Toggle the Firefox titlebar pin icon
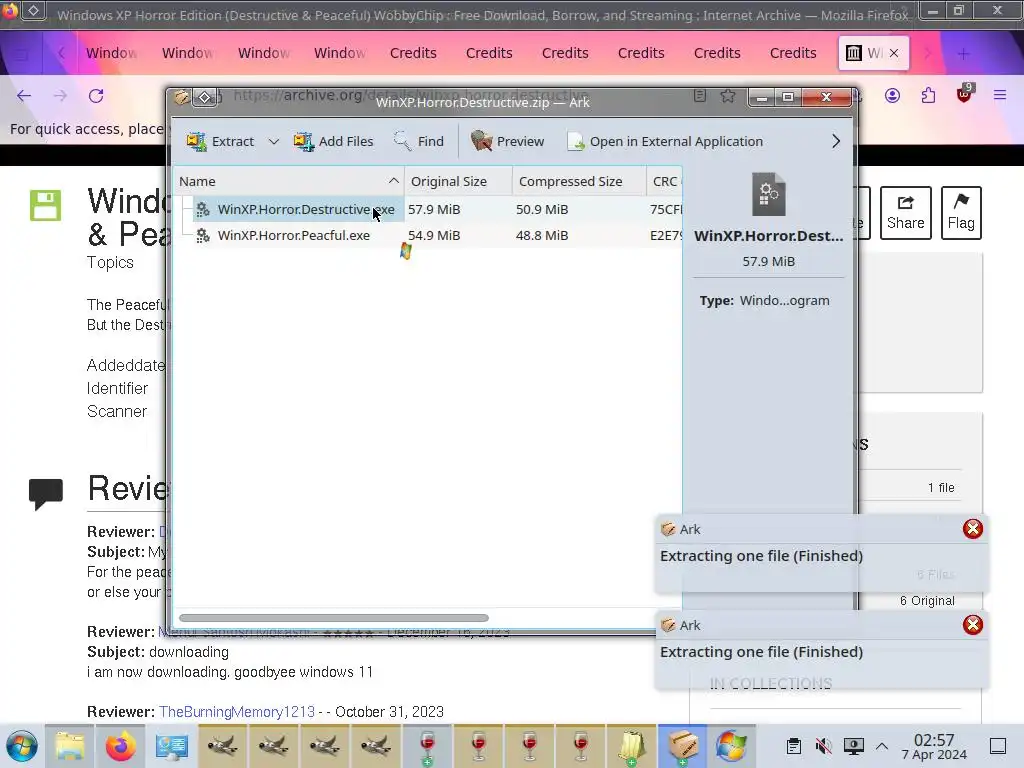 [x=34, y=11]
